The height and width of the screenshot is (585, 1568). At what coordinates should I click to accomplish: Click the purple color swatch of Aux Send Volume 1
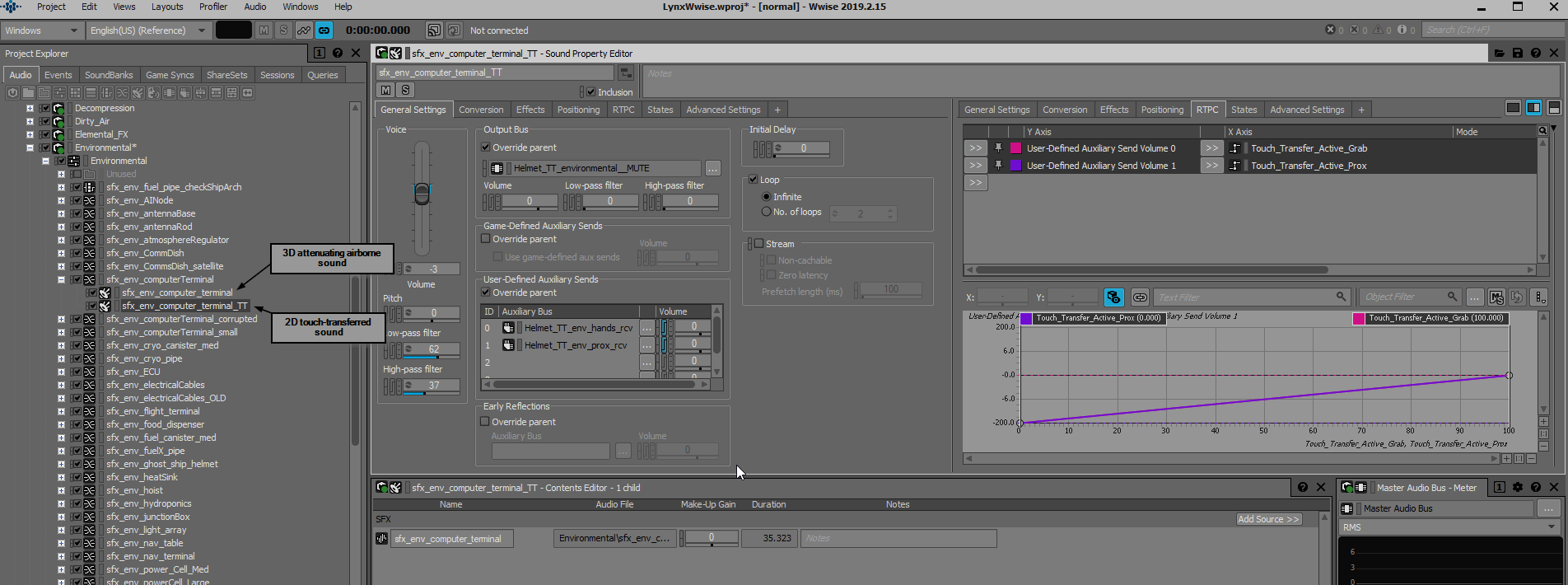click(x=1015, y=166)
